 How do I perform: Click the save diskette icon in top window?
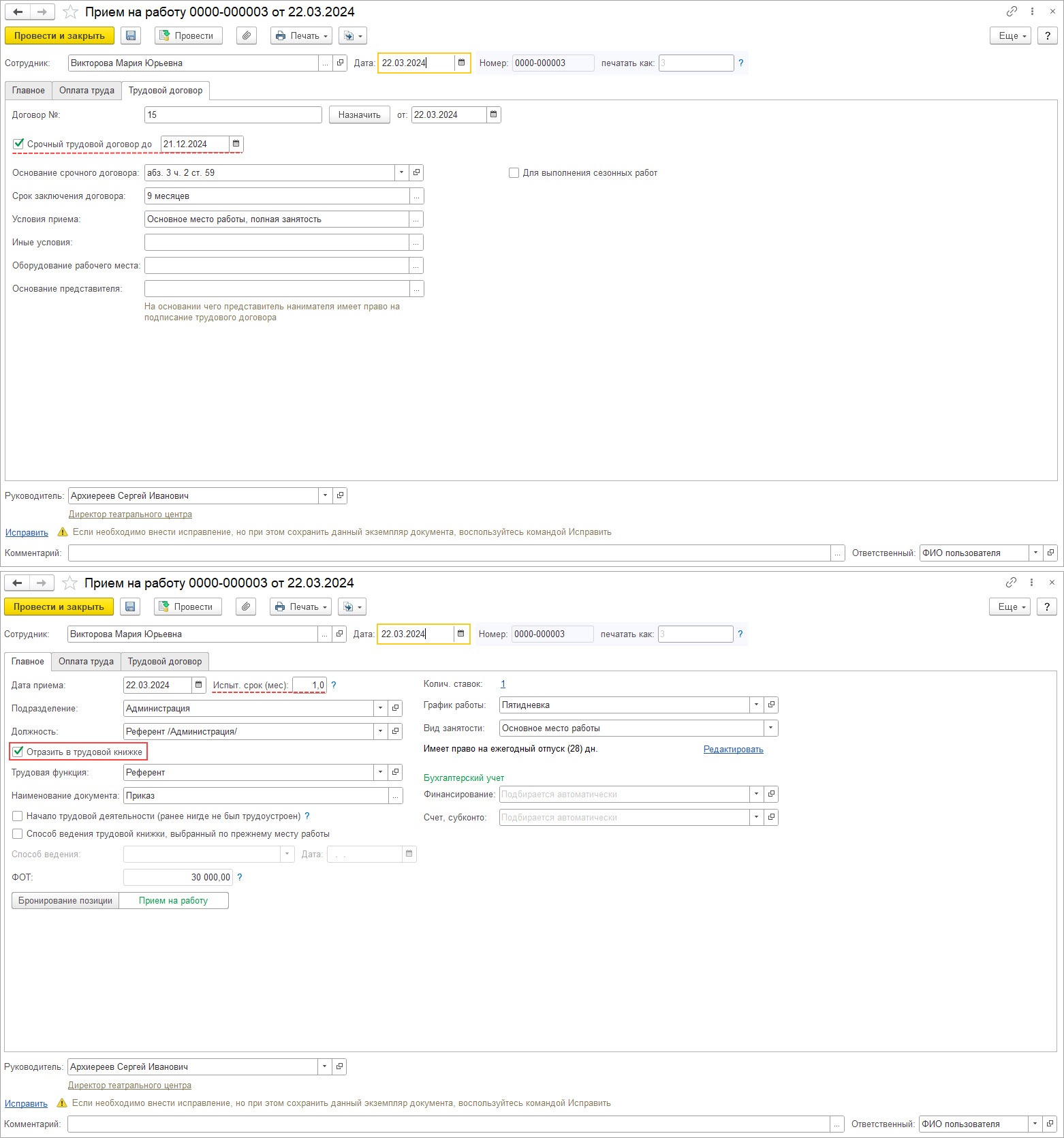pos(131,35)
